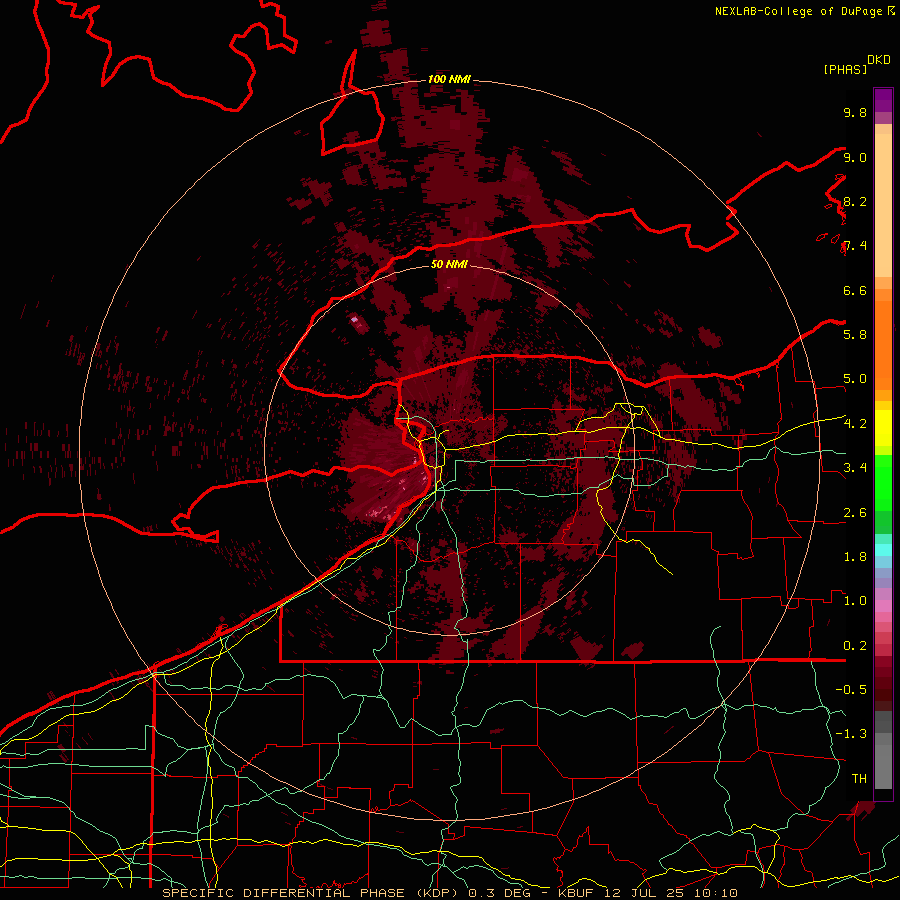Click the 9.0 legend value

pos(855,157)
